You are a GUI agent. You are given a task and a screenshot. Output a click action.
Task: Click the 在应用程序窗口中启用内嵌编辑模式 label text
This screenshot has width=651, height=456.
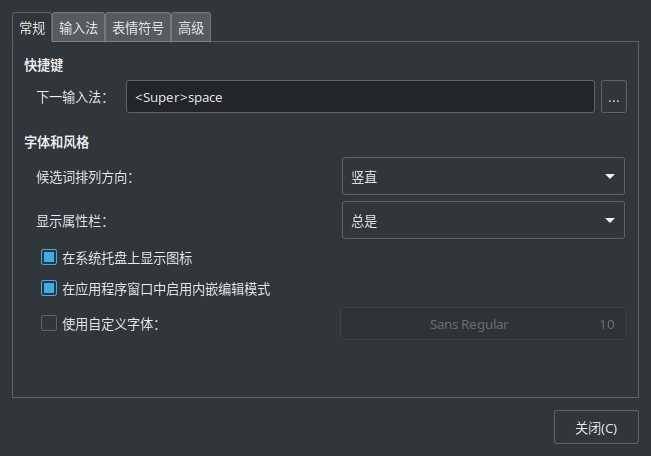166,289
